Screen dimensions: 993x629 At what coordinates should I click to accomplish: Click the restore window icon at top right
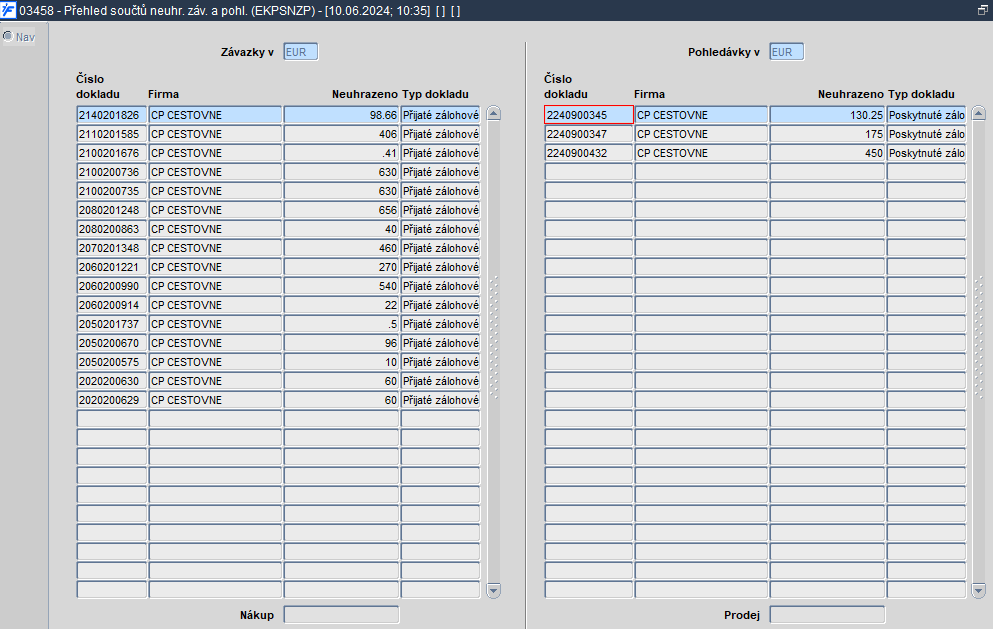point(982,10)
